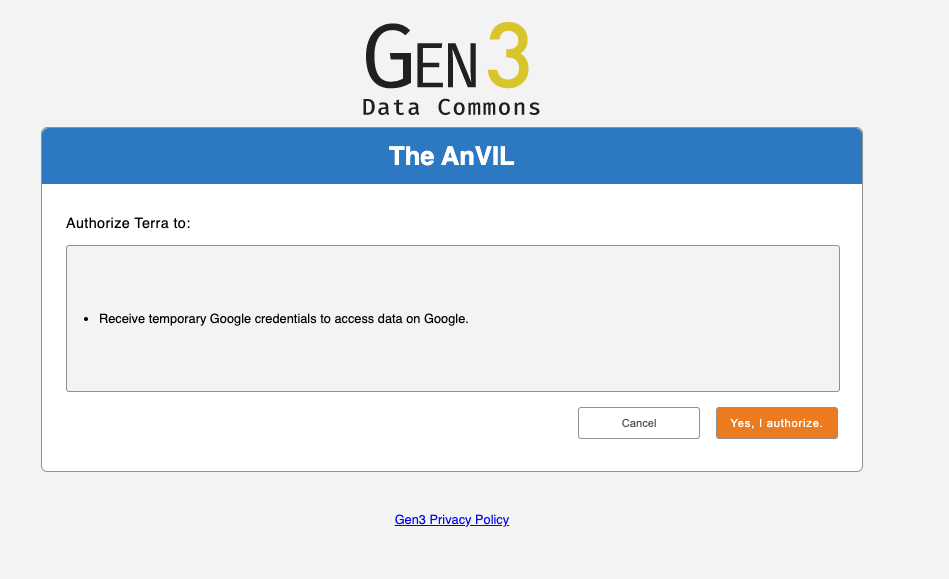Click the bullet point marker in the scope list
Image resolution: width=949 pixels, height=579 pixels.
[x=87, y=319]
